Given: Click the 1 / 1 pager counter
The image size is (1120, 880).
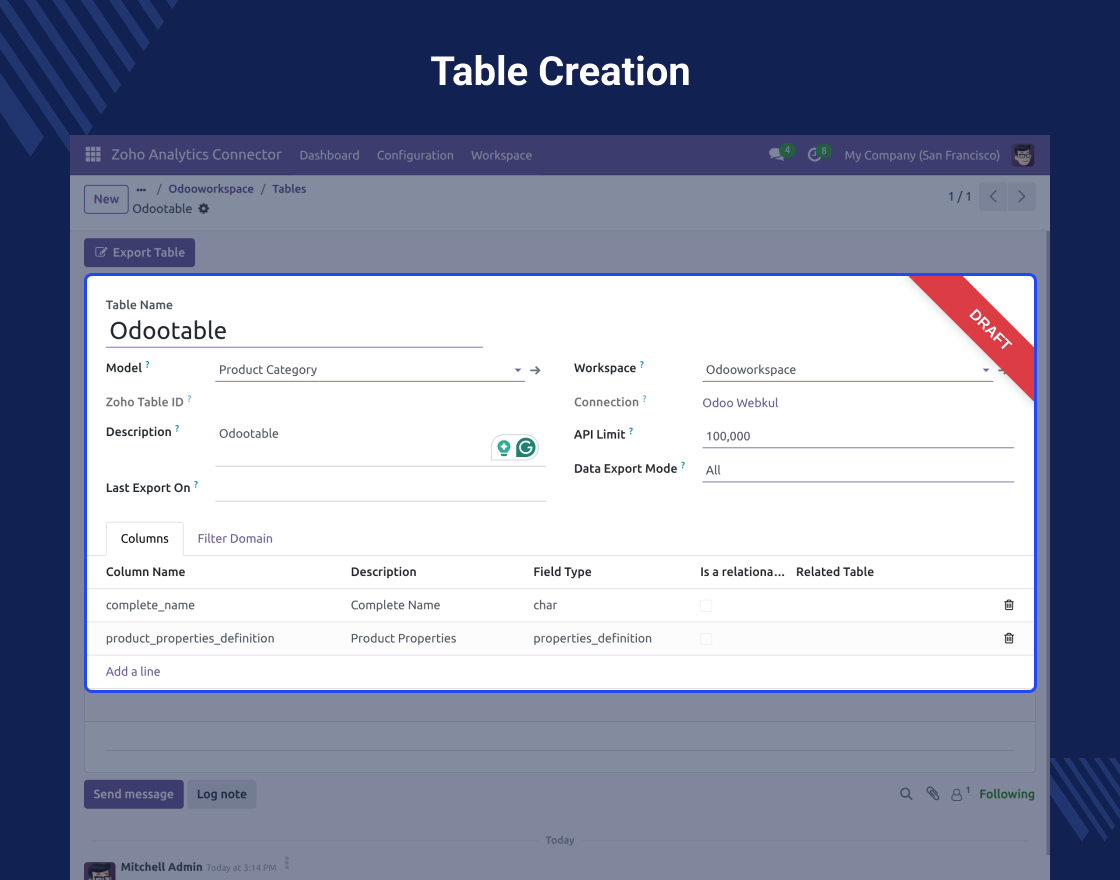Looking at the screenshot, I should pos(959,196).
